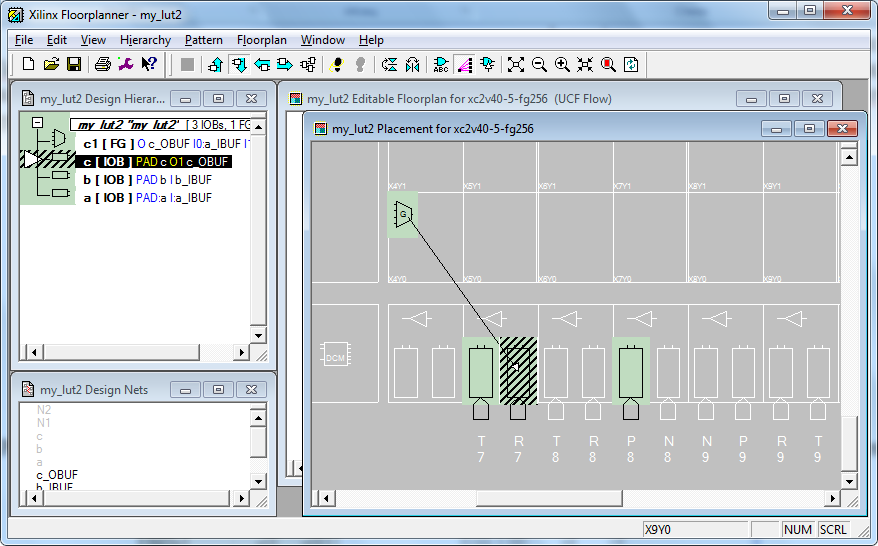Click the zoom to fit icon

pos(516,65)
